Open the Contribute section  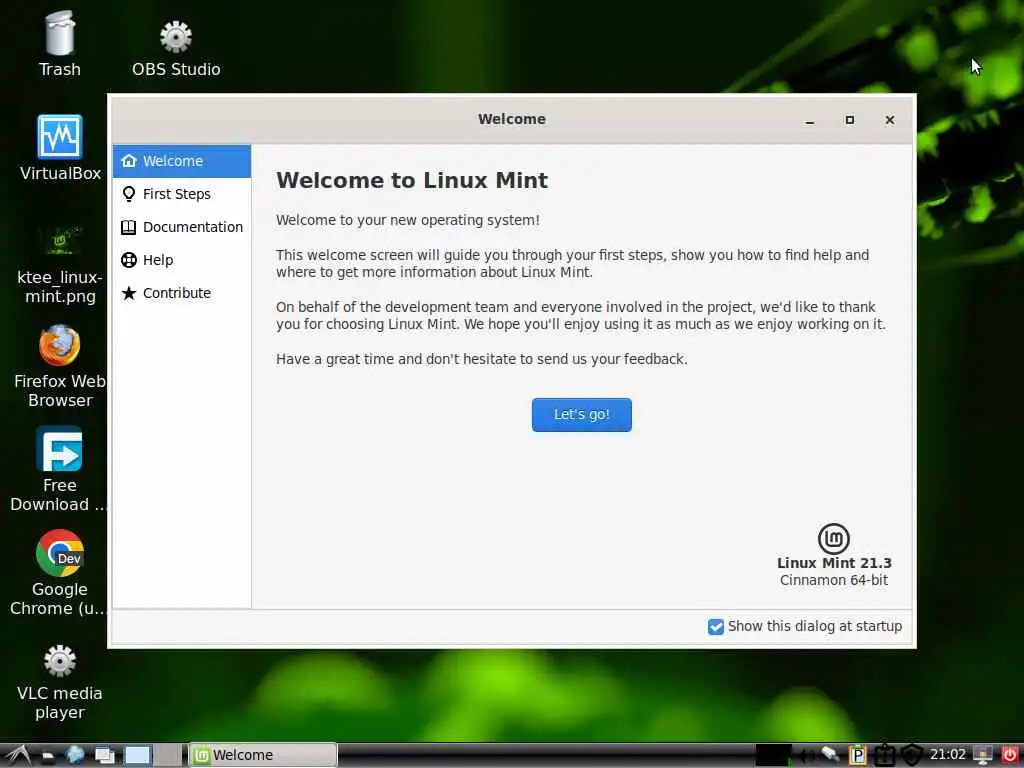point(182,293)
